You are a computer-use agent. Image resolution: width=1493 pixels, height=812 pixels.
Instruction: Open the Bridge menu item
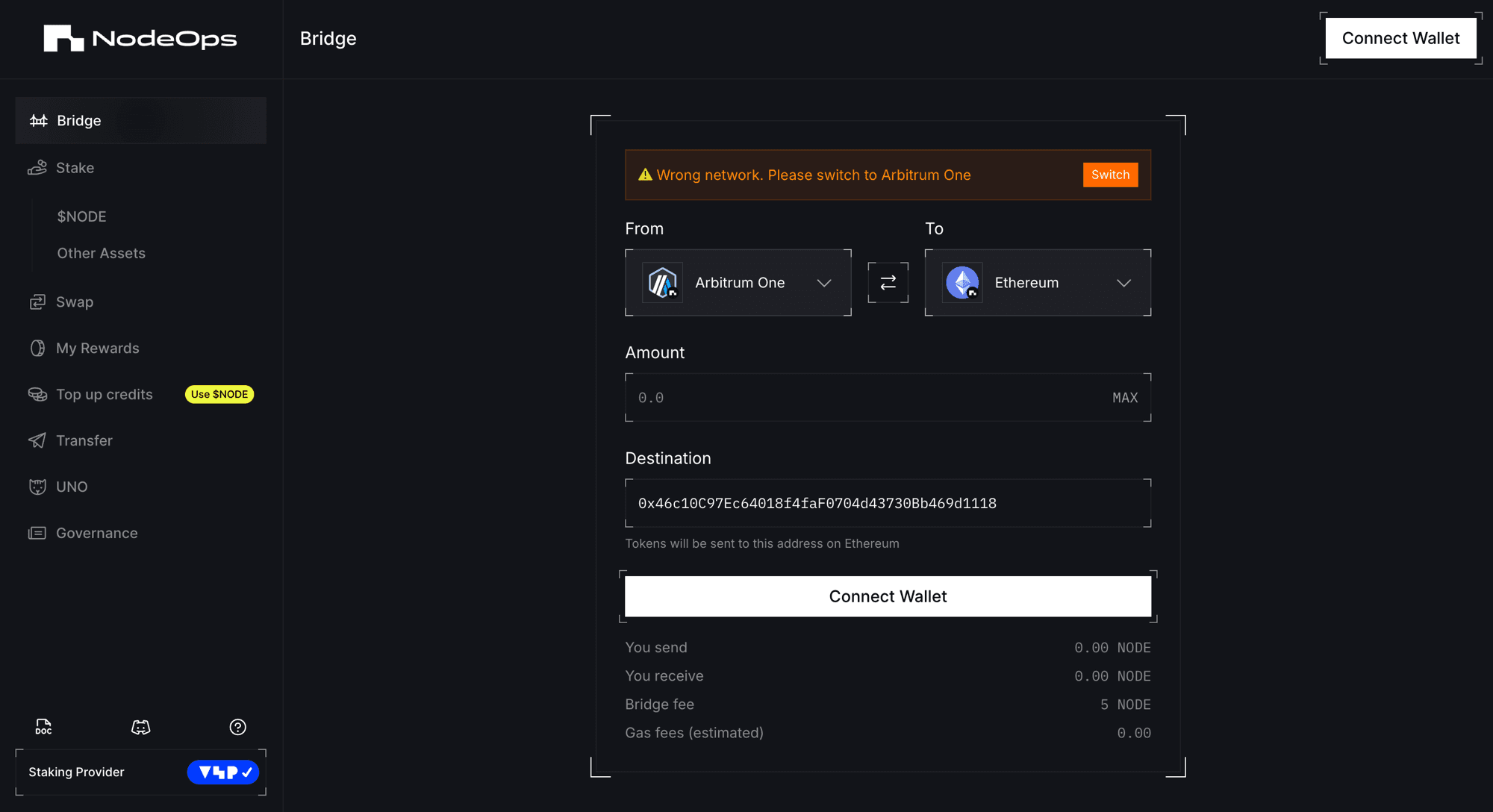click(x=140, y=120)
